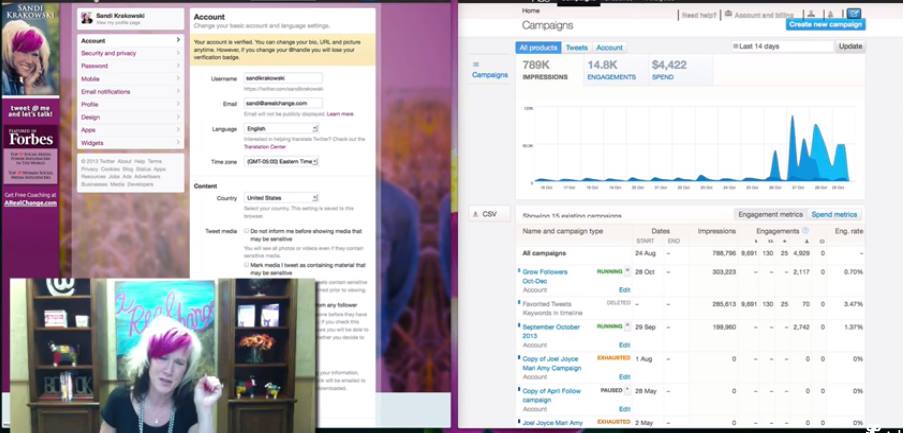Click inside the Email field

[x=283, y=103]
